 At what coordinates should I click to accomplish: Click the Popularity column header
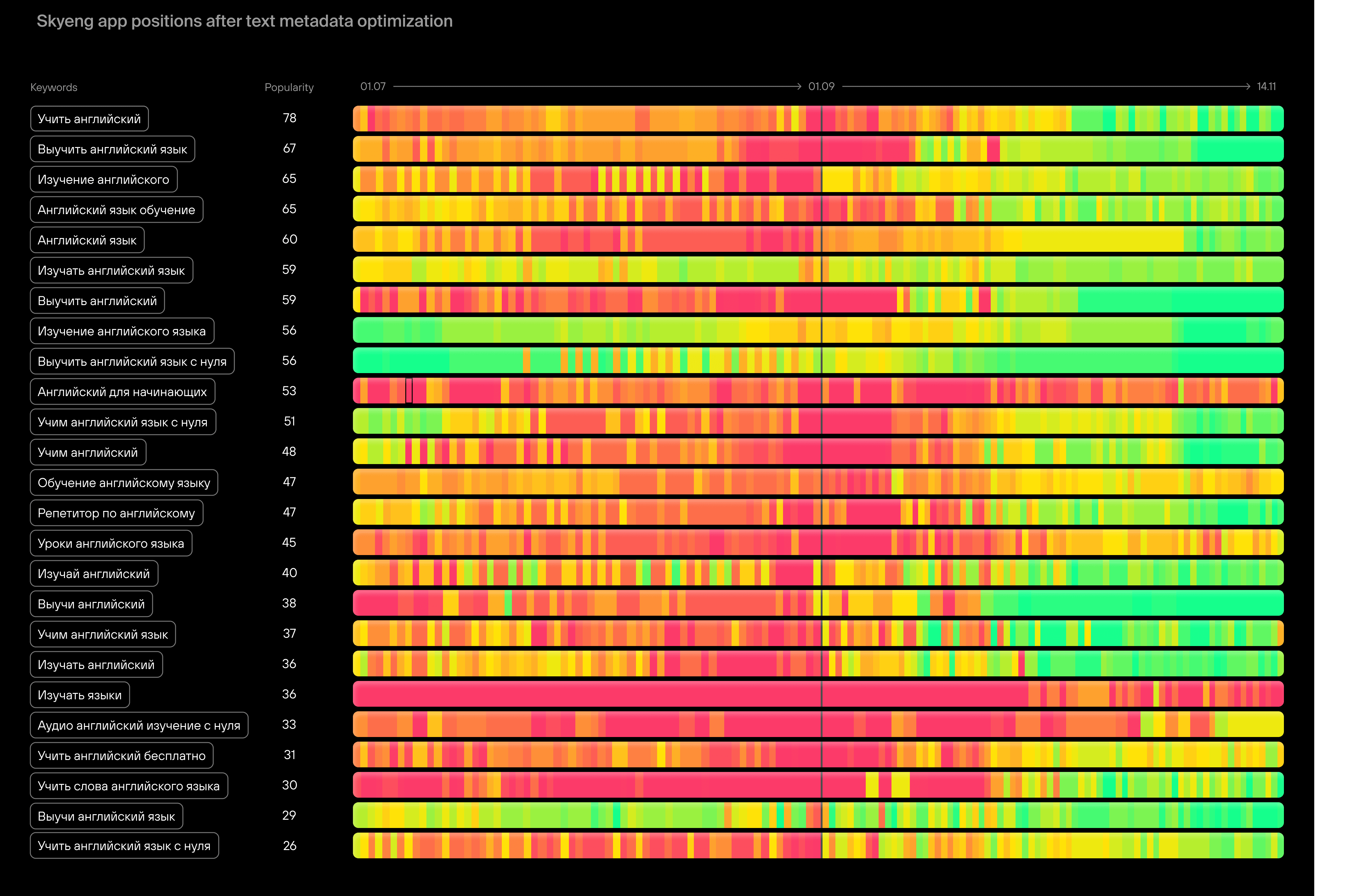(289, 87)
